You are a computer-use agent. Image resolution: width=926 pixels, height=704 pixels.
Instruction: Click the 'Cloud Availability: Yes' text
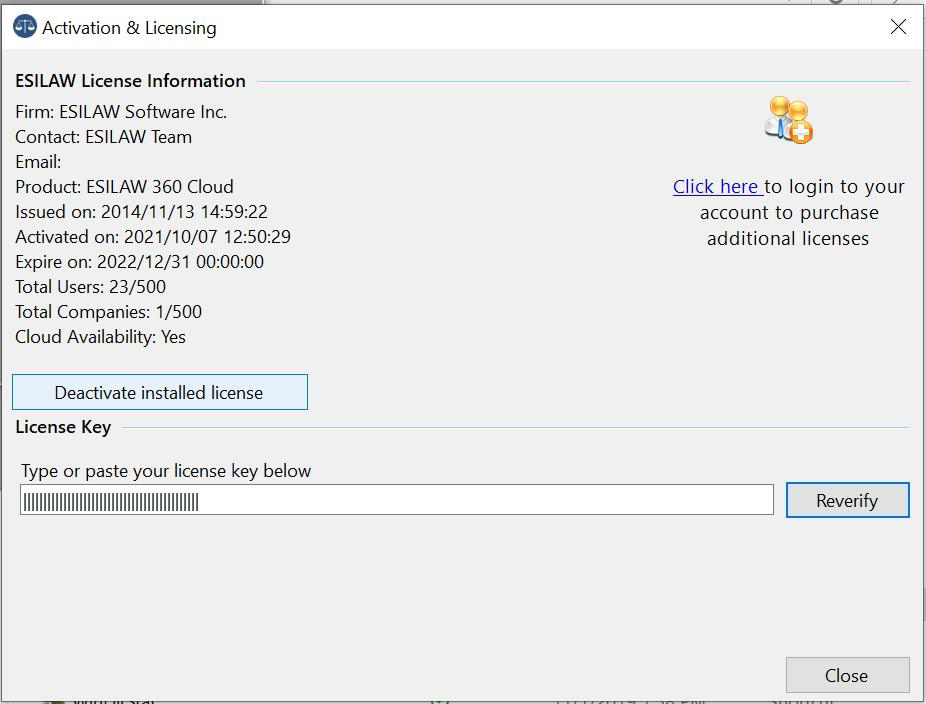(x=100, y=337)
